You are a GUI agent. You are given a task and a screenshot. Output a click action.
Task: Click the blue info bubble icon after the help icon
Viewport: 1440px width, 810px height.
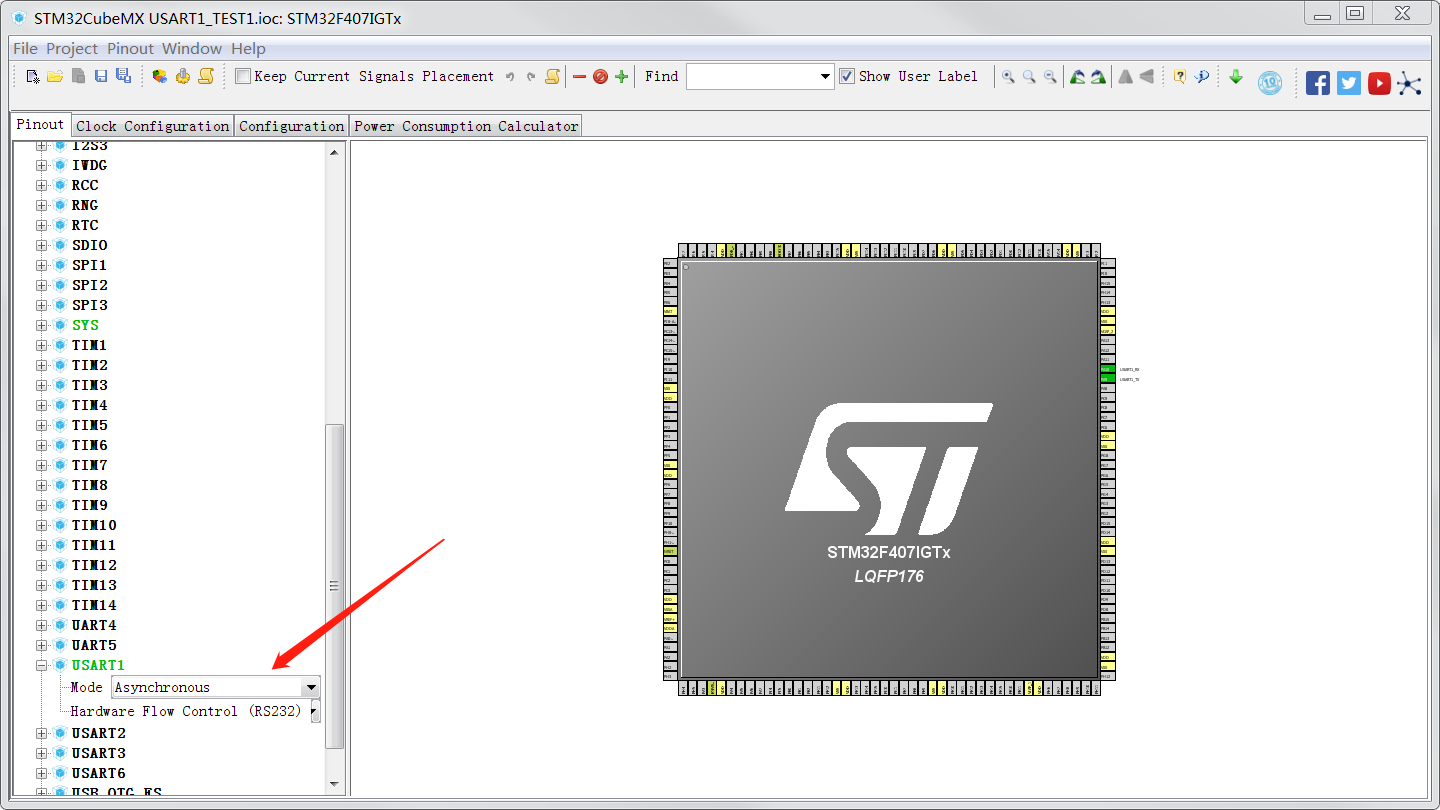coord(1202,76)
